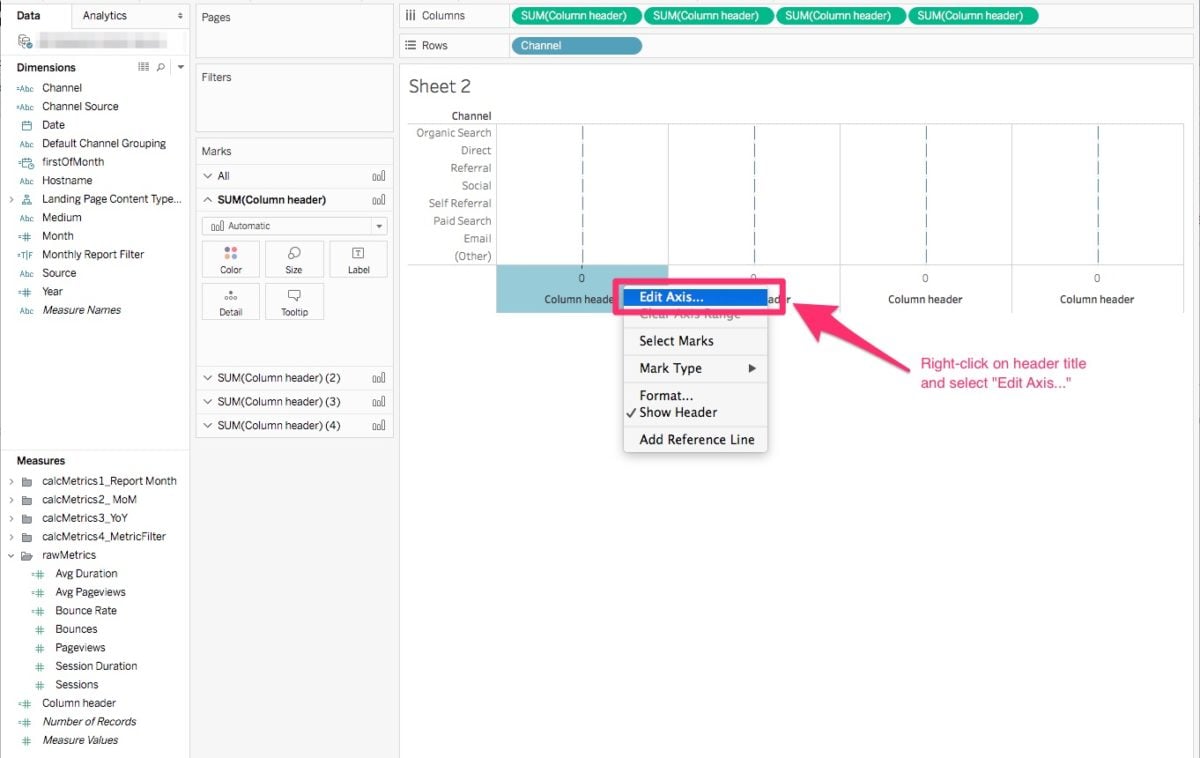Click the data source icon at top left
This screenshot has height=758, width=1200.
click(x=22, y=41)
